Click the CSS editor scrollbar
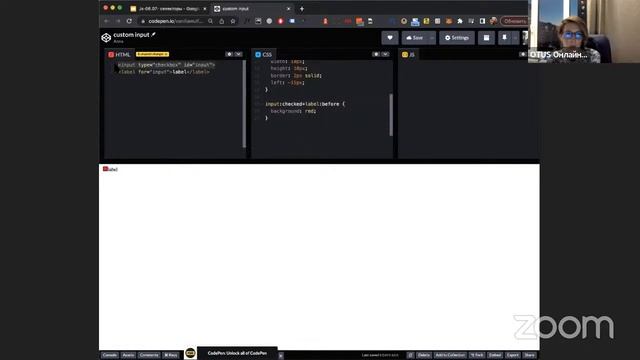 [391, 115]
